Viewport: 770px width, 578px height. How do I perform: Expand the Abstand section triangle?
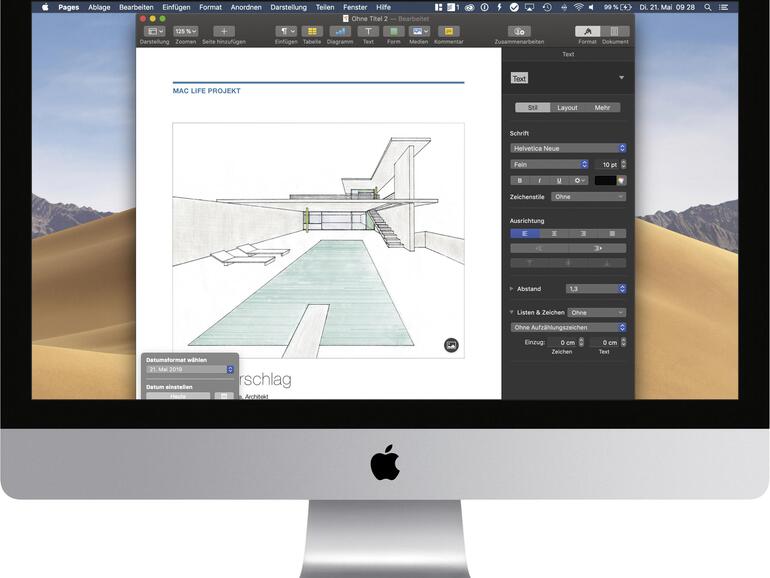point(511,289)
